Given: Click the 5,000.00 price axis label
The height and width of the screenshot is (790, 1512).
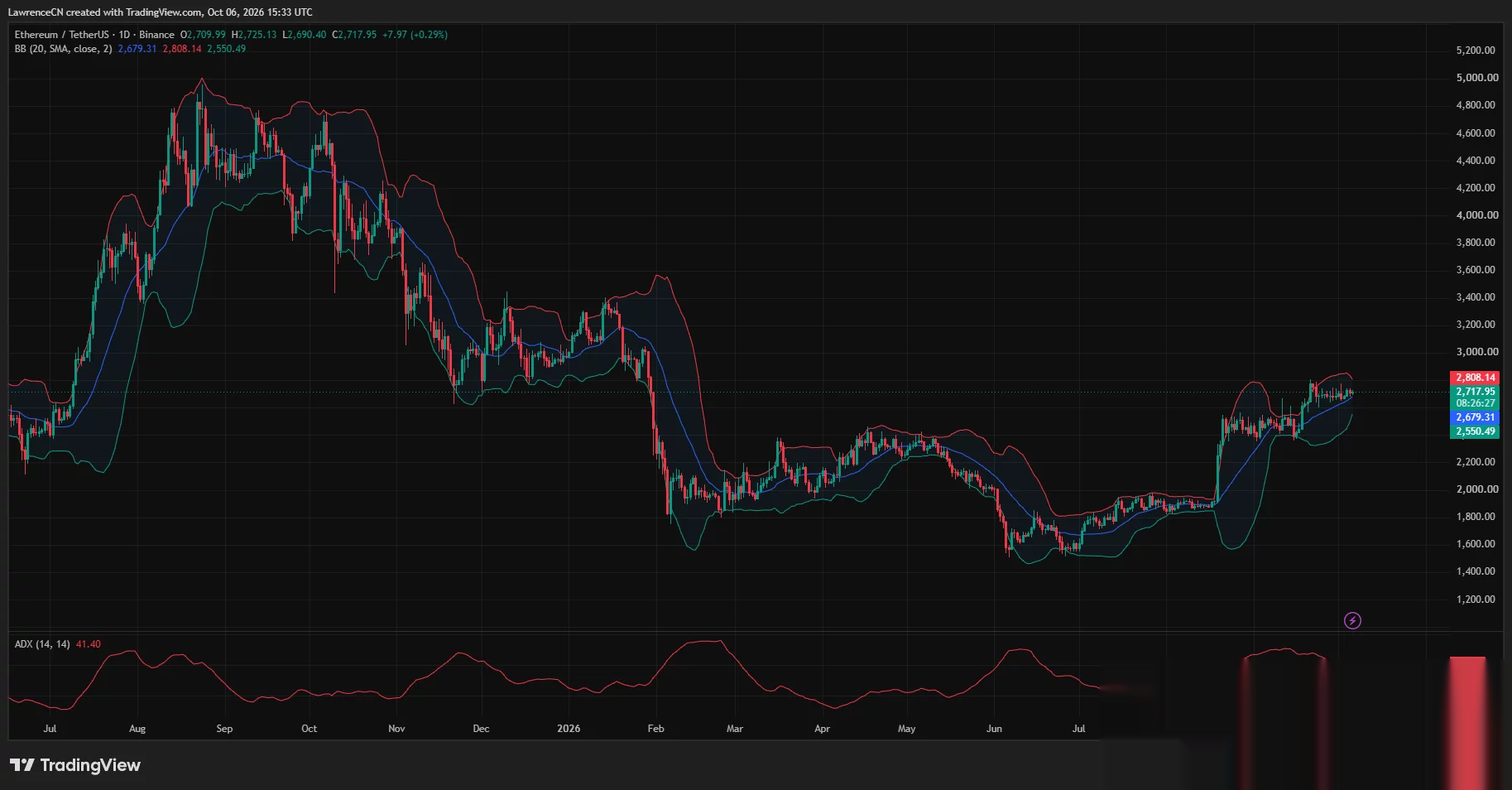Looking at the screenshot, I should pyautogui.click(x=1476, y=78).
